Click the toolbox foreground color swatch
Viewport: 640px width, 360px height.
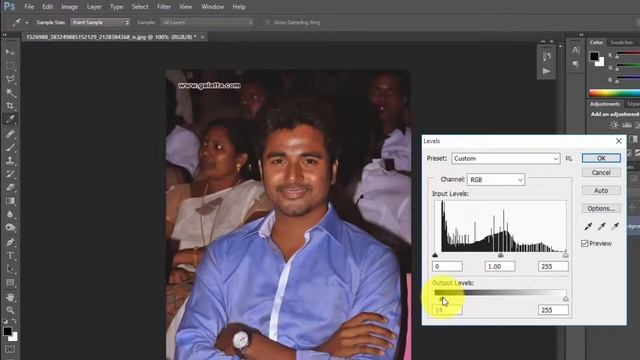[x=7, y=331]
